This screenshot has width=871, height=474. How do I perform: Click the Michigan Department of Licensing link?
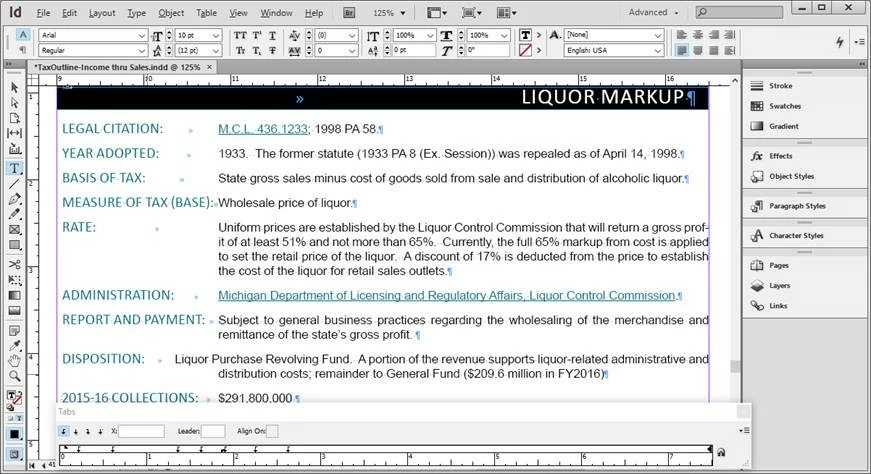tap(447, 296)
